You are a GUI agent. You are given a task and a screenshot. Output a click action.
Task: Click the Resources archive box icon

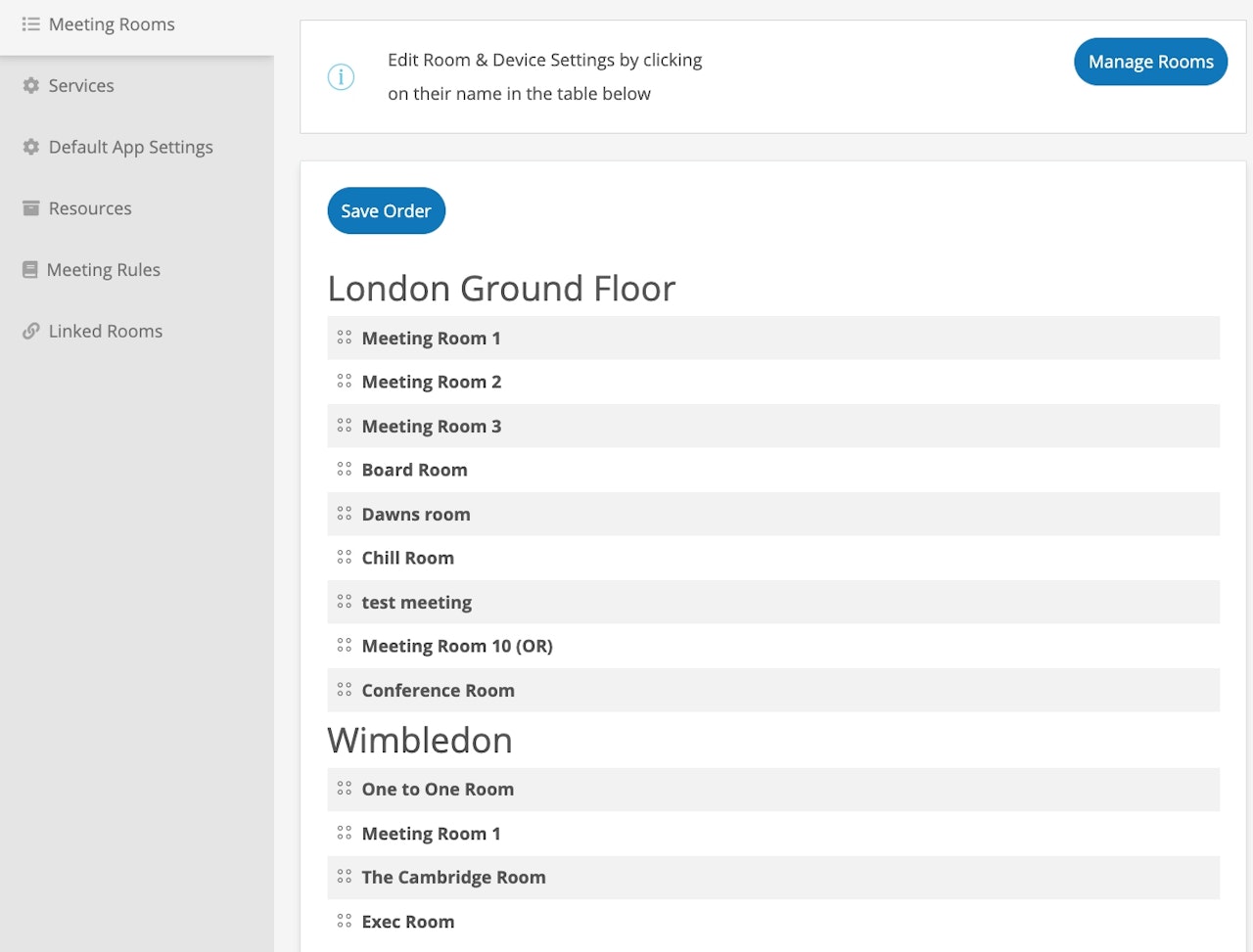(x=31, y=208)
